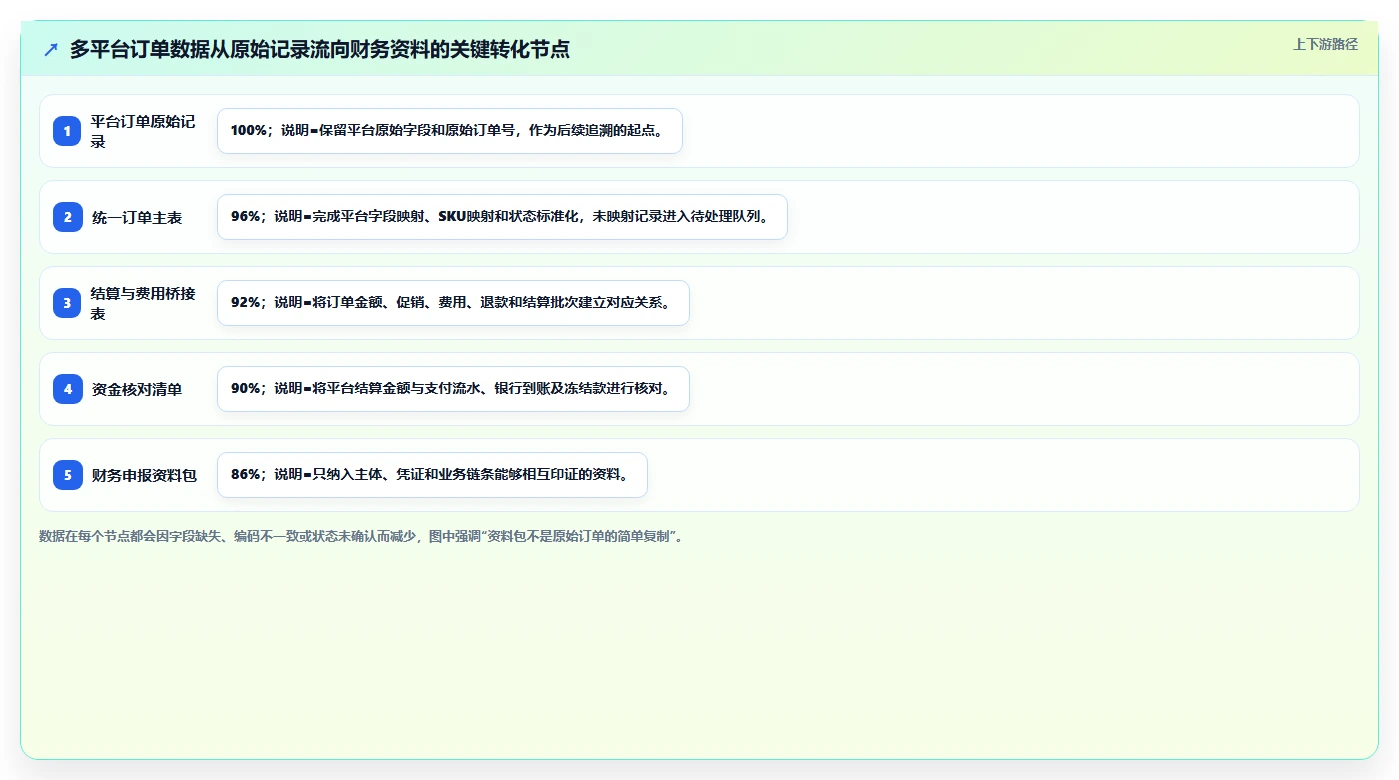Viewport: 1399px width, 780px height.
Task: Select the chart title about 多平台订单数据
Action: [x=320, y=49]
